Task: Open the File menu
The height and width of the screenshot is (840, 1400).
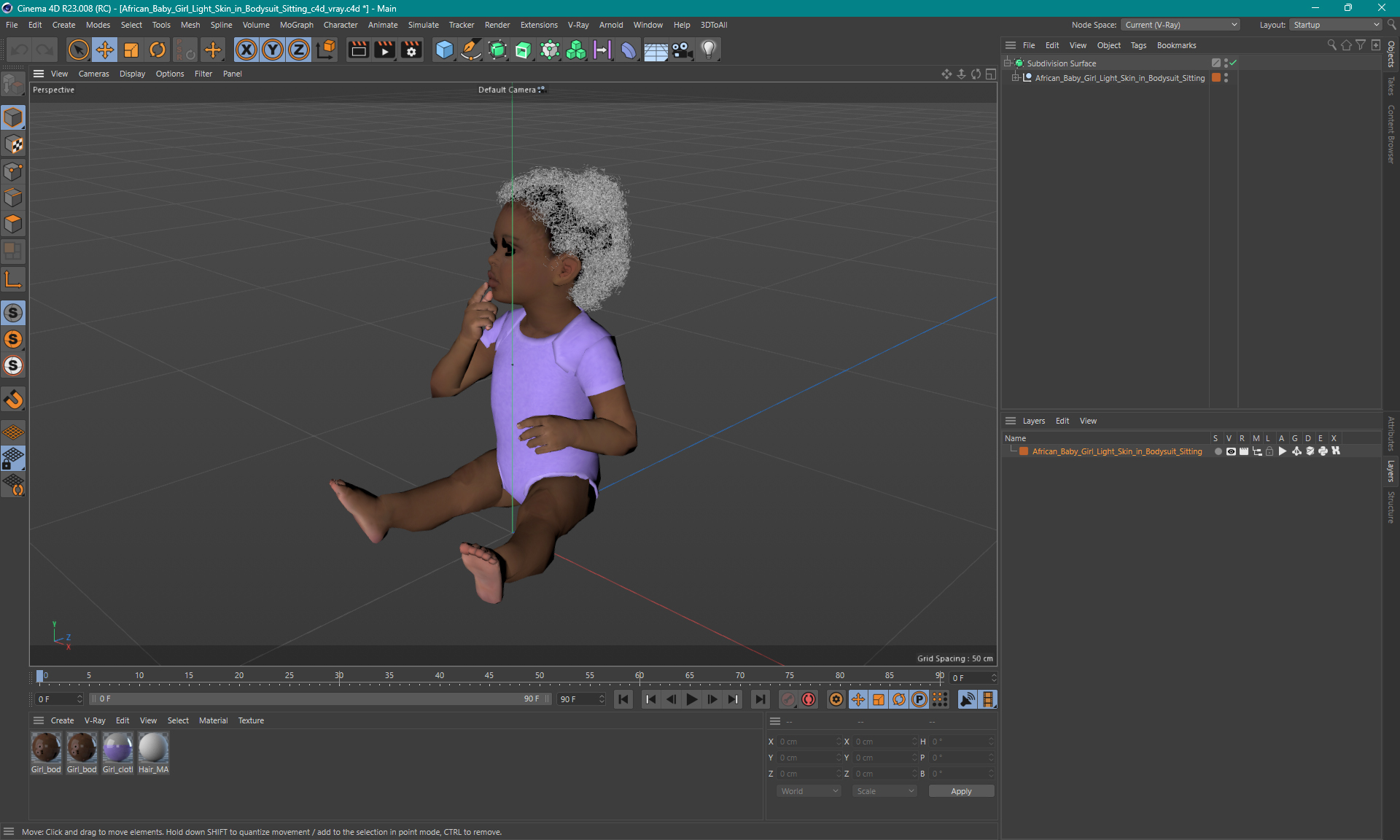Action: (x=12, y=25)
